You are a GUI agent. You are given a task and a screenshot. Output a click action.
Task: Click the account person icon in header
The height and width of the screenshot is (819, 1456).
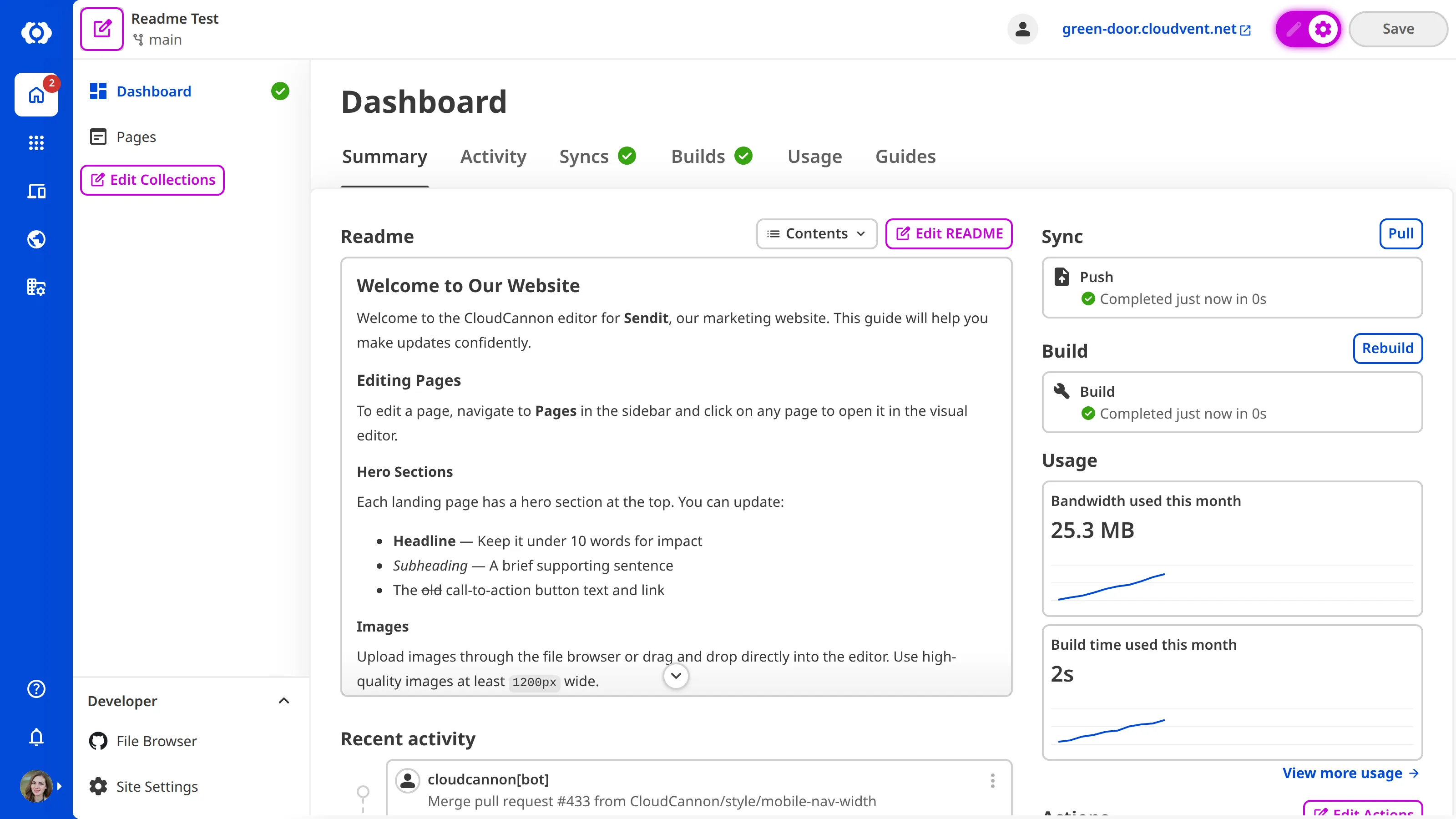(x=1022, y=29)
